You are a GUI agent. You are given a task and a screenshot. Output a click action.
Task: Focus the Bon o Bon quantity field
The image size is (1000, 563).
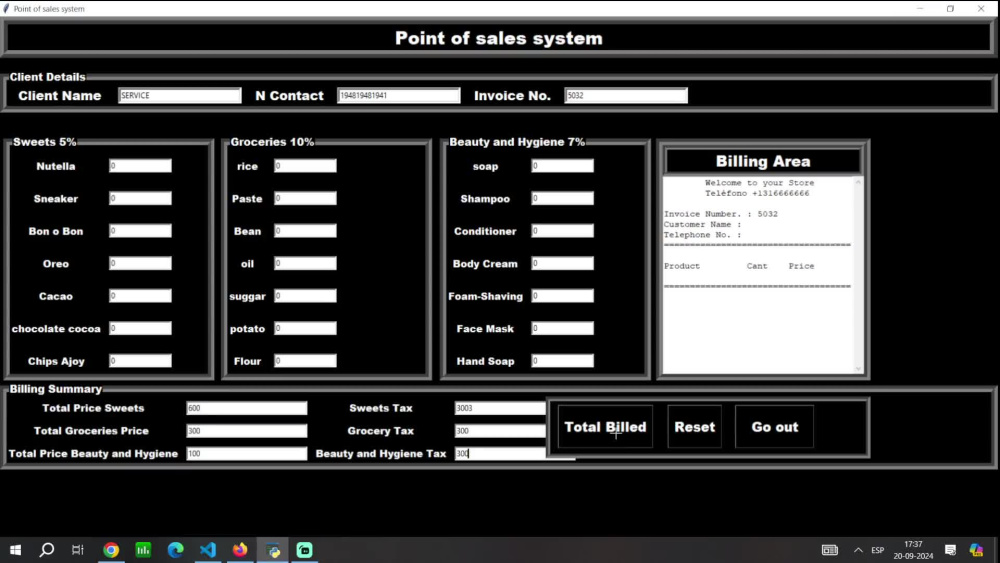coord(140,231)
